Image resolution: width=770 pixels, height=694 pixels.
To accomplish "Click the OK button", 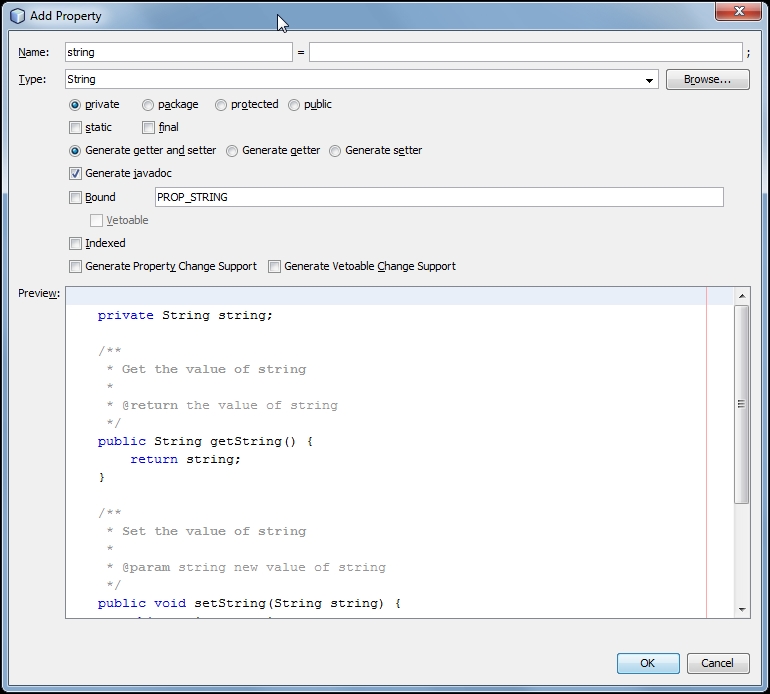I will point(648,663).
